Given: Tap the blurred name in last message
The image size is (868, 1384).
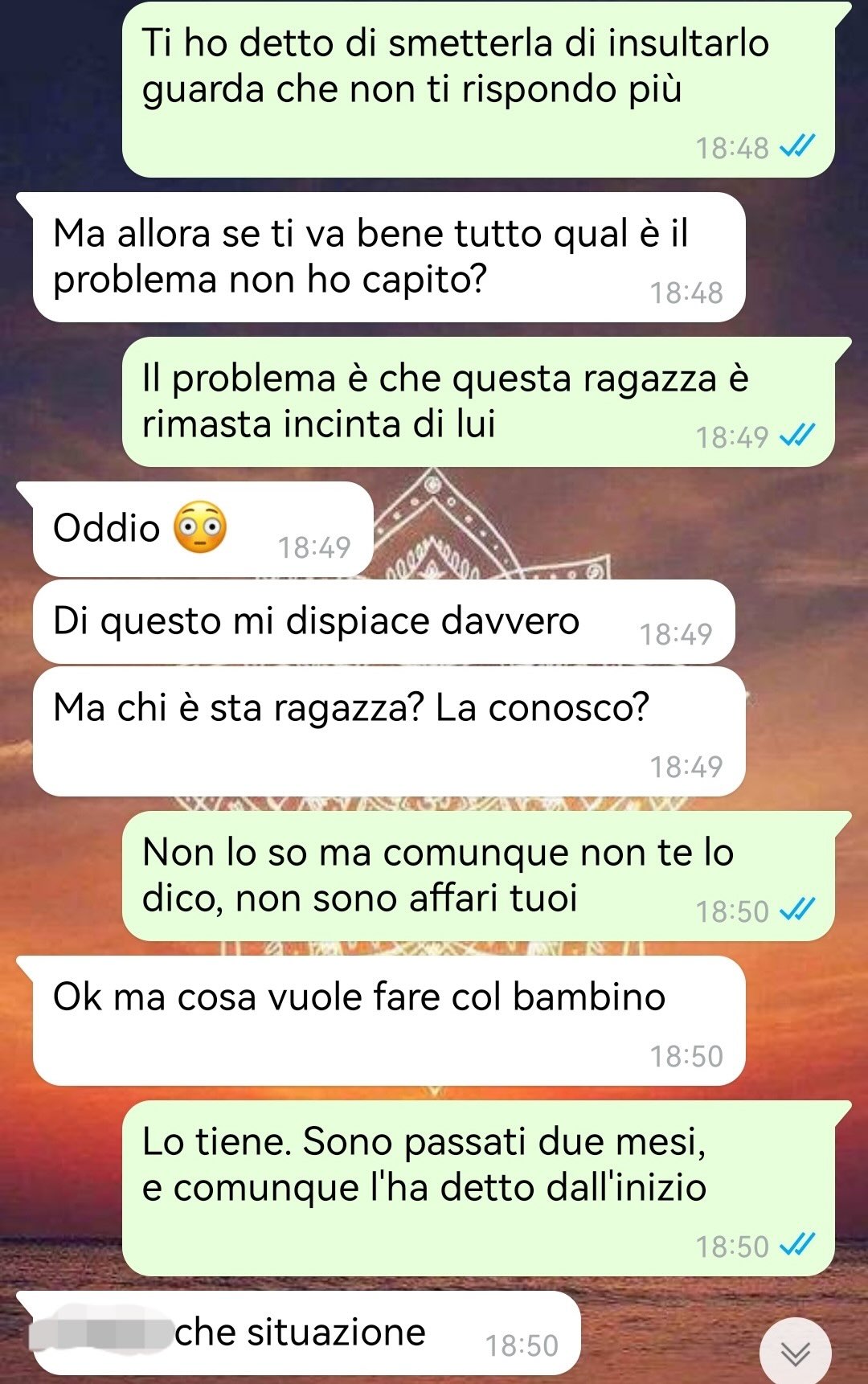Looking at the screenshot, I should [100, 1332].
